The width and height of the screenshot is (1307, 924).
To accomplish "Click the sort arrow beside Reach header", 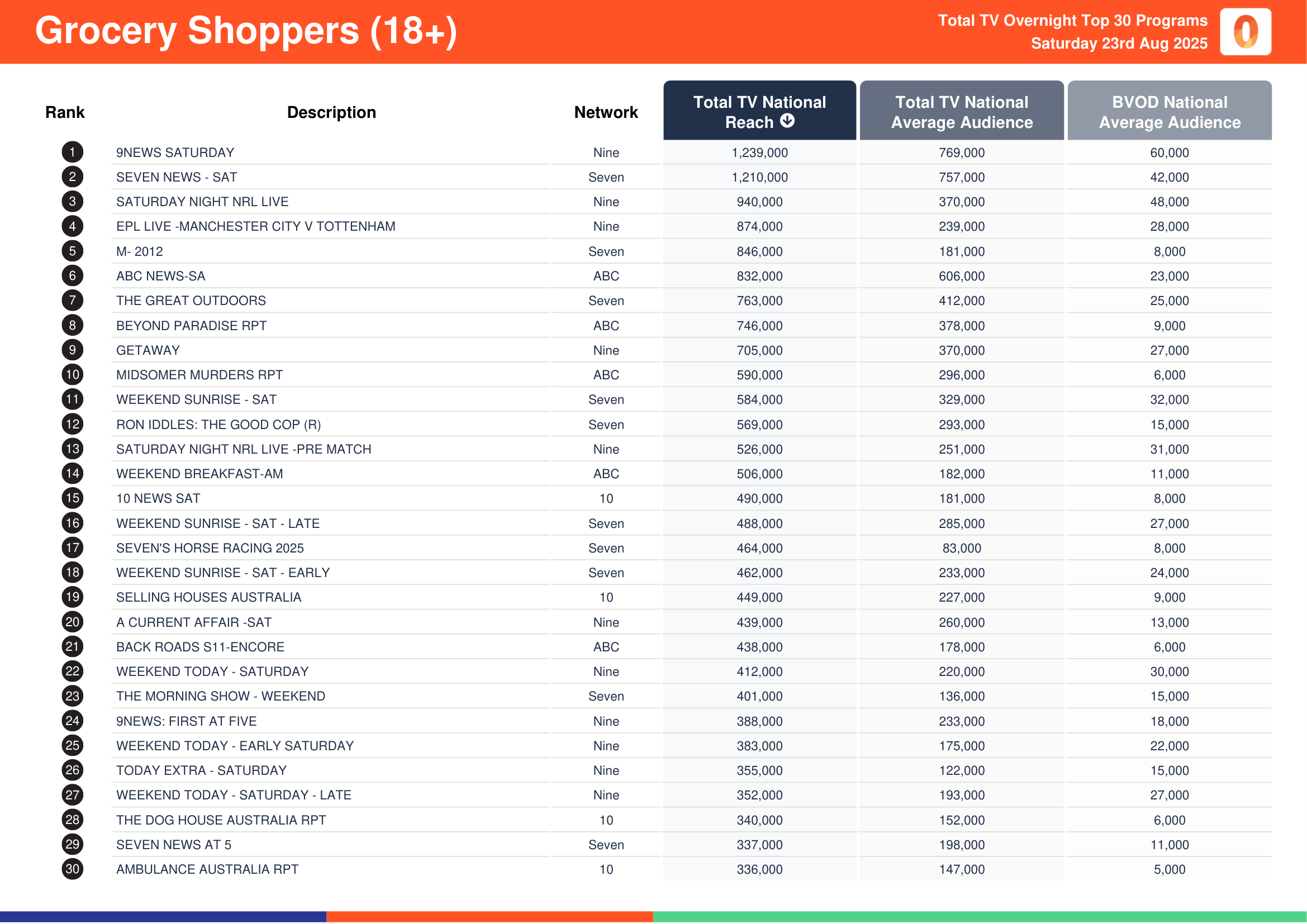I will (x=787, y=121).
